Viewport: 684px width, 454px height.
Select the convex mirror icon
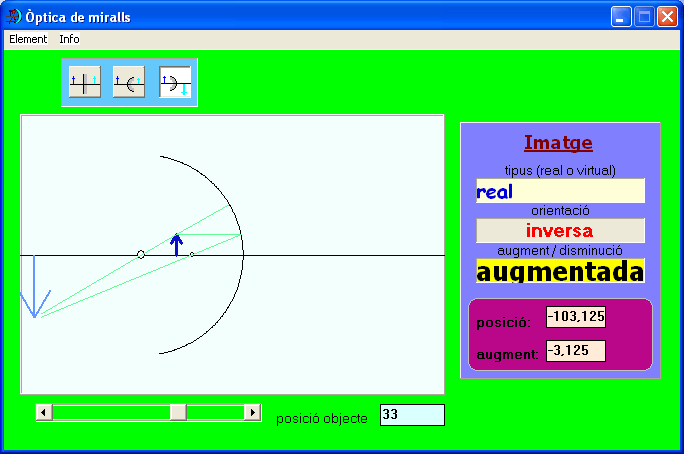pos(129,82)
